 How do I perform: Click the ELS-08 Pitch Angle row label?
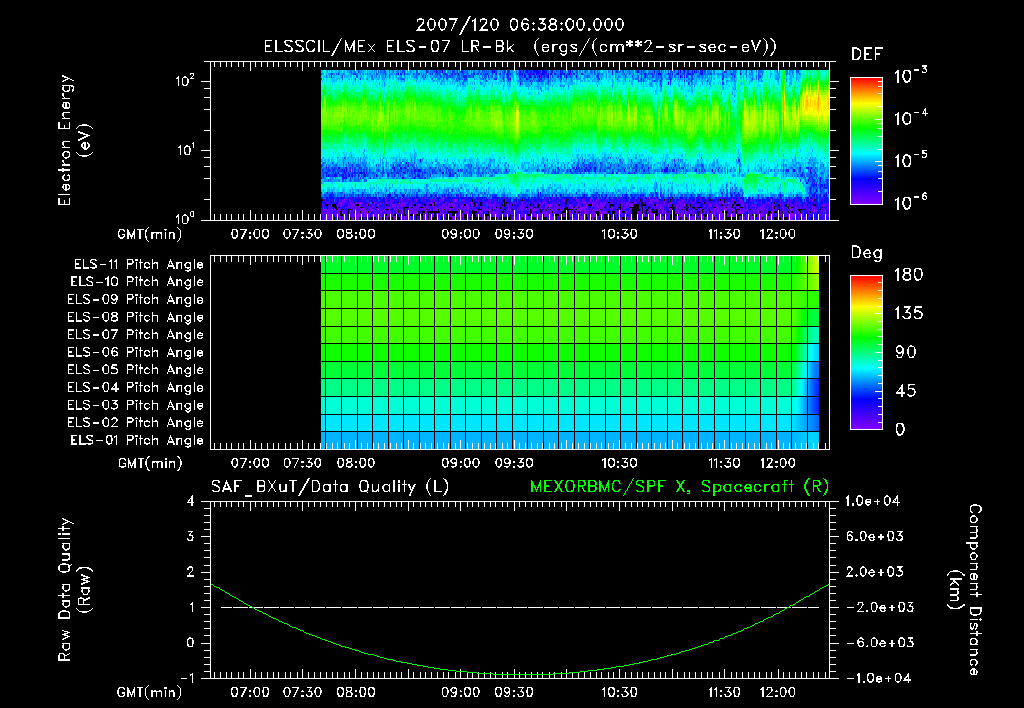point(136,317)
